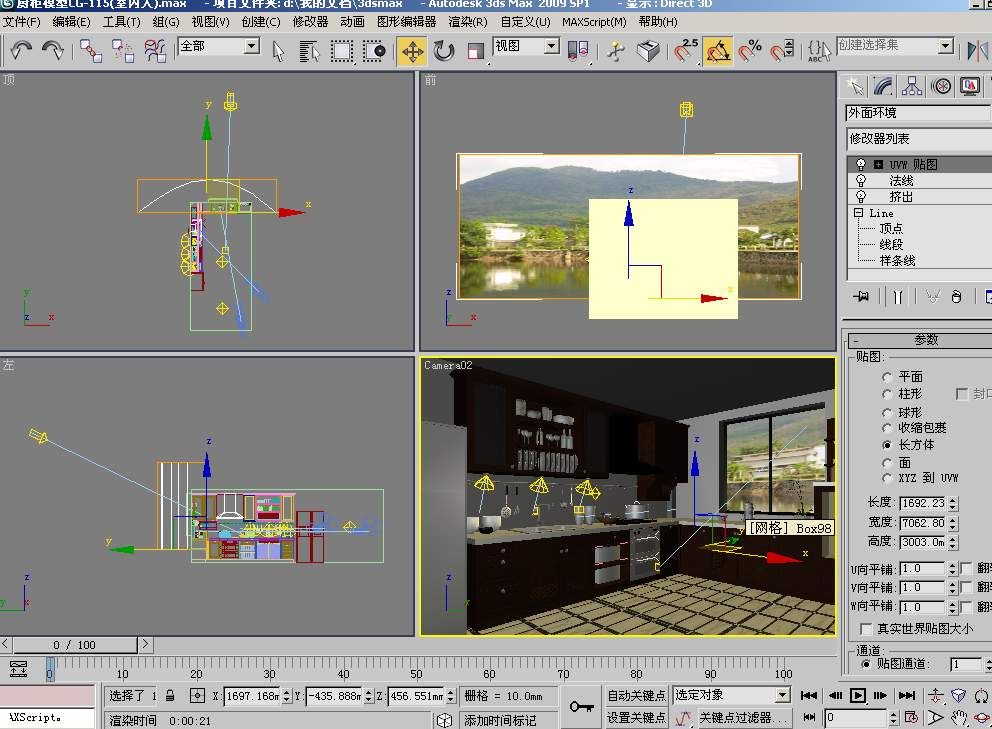Collapse the Line tree node

tap(859, 213)
